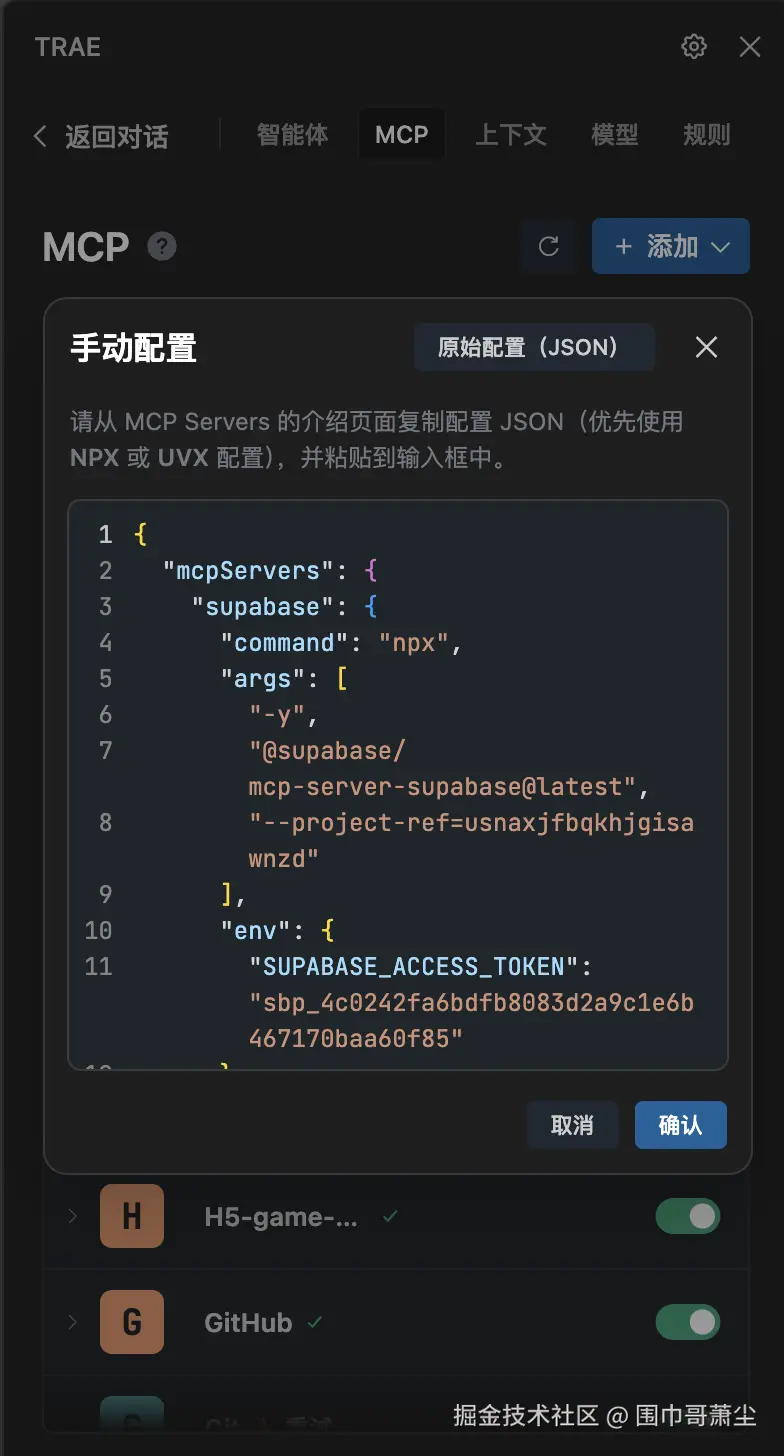Click the --project-ref argument text
Screen dimensions: 784x1456
(x=471, y=841)
